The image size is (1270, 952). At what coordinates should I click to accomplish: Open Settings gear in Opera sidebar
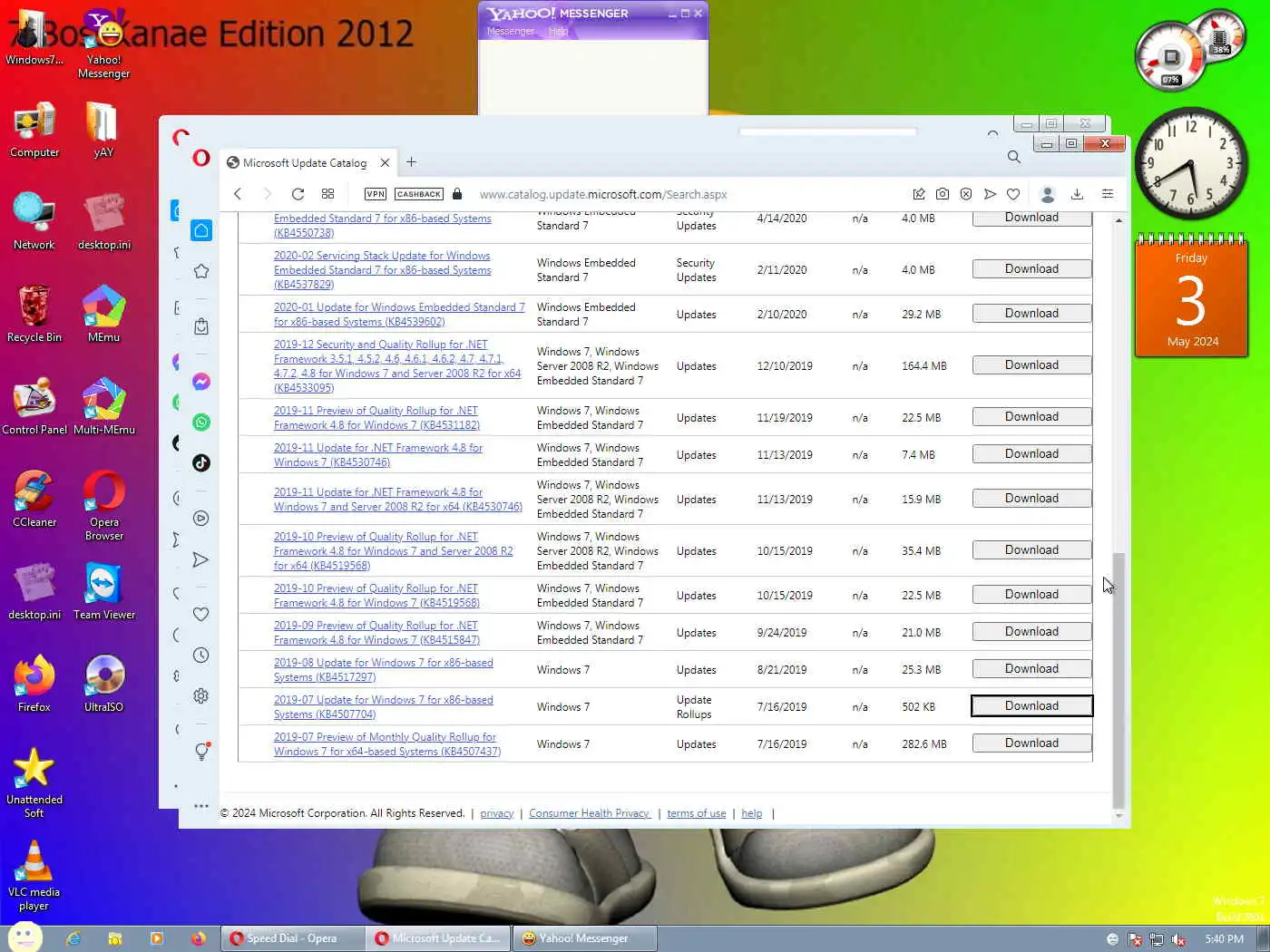(201, 695)
